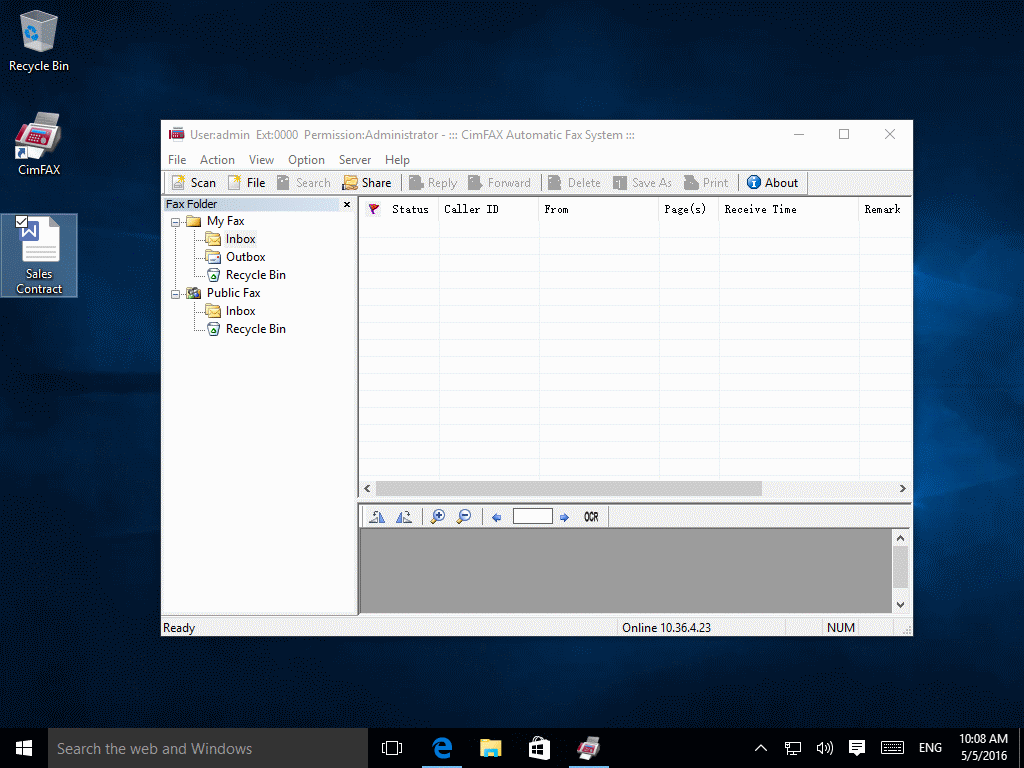Sort by the Caller ID column header

click(x=488, y=209)
